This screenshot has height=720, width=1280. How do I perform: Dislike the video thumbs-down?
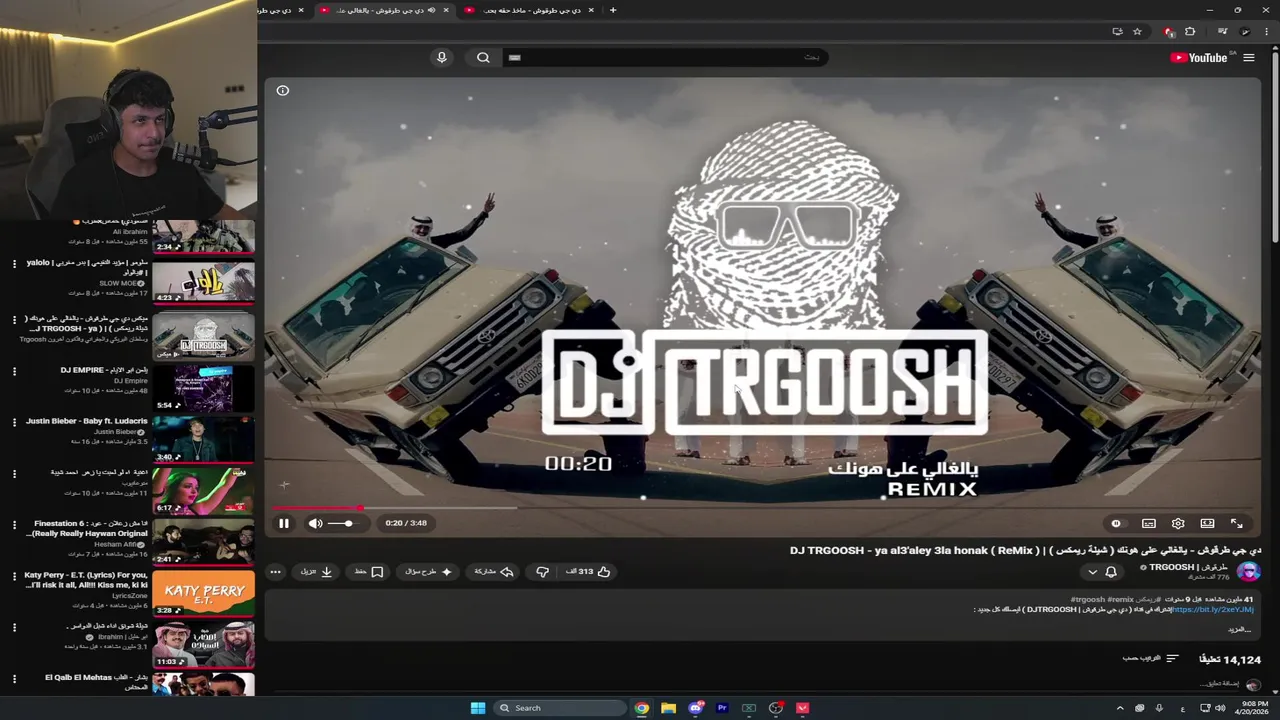542,572
